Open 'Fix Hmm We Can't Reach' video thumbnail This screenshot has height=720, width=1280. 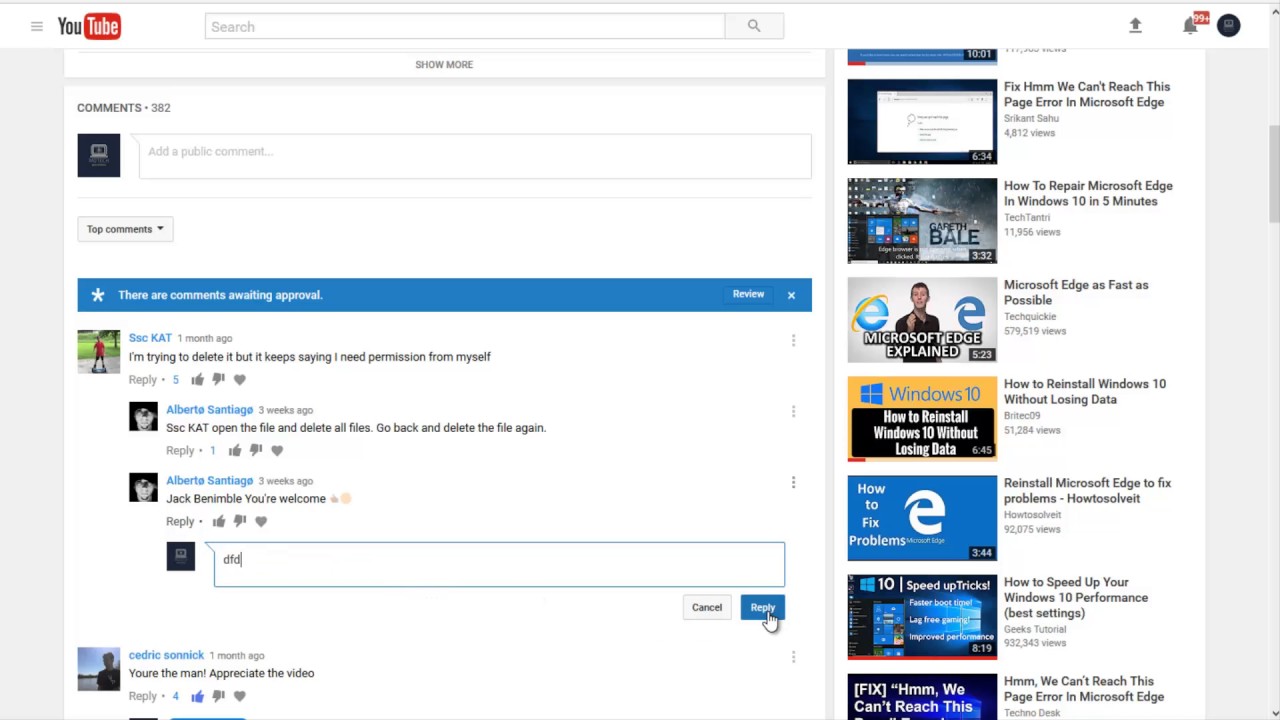[922, 121]
